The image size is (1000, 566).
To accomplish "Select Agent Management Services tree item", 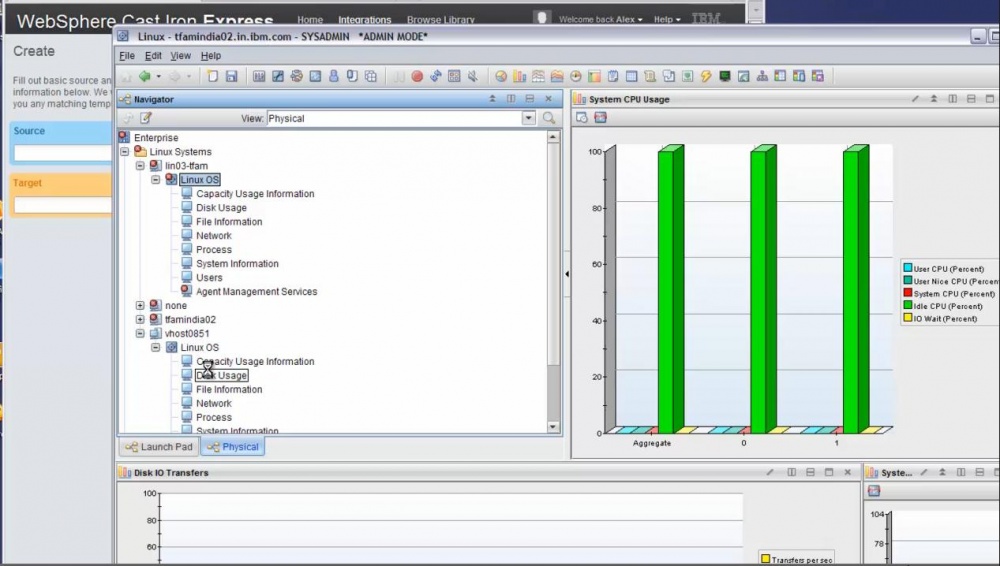I will pyautogui.click(x=256, y=292).
